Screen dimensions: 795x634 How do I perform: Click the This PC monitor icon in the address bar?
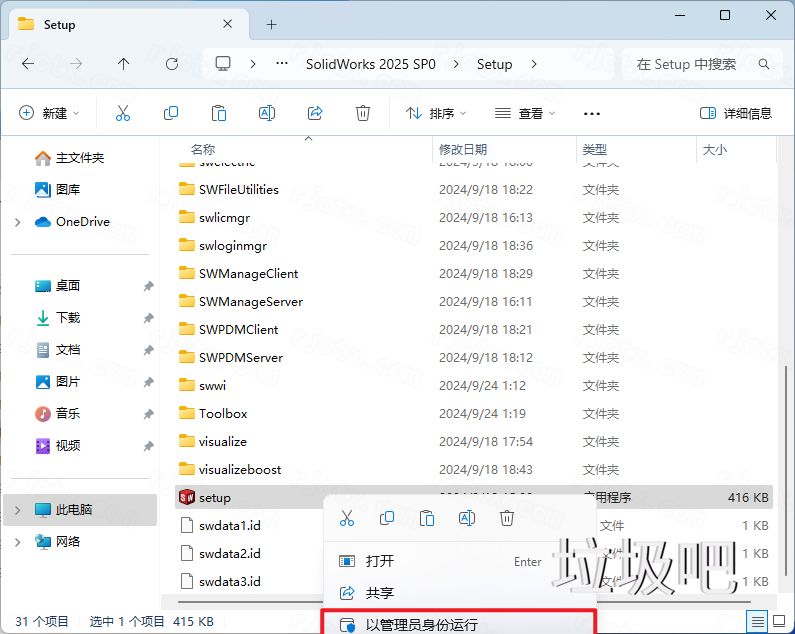(223, 64)
